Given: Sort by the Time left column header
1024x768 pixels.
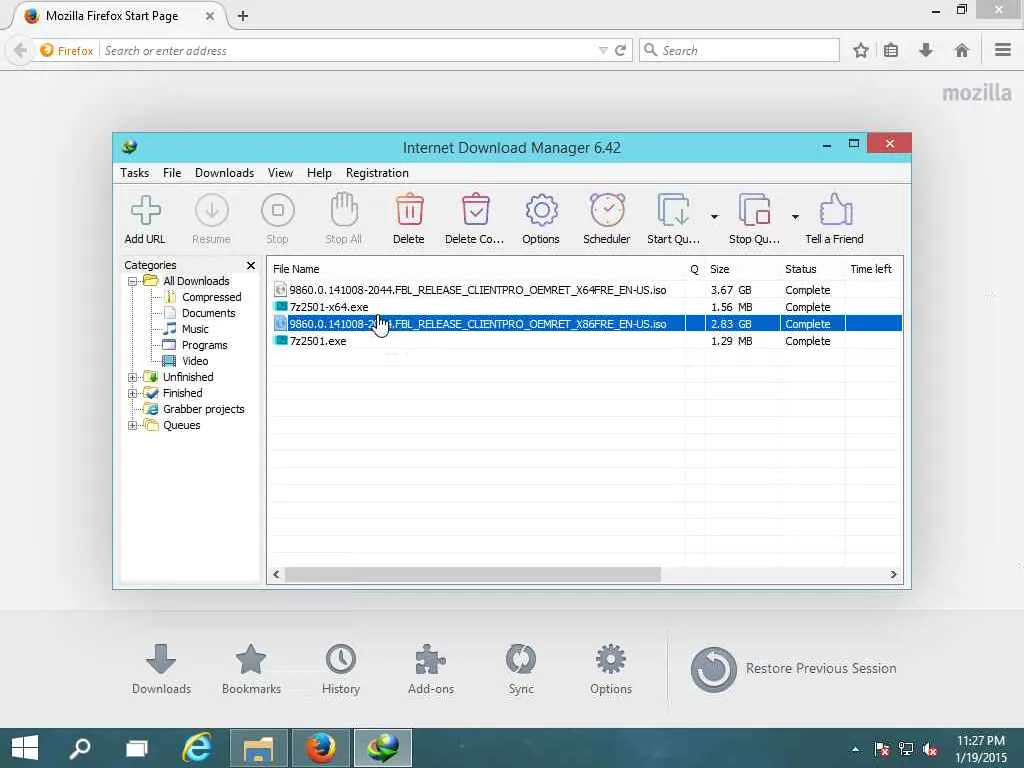Looking at the screenshot, I should 873,269.
